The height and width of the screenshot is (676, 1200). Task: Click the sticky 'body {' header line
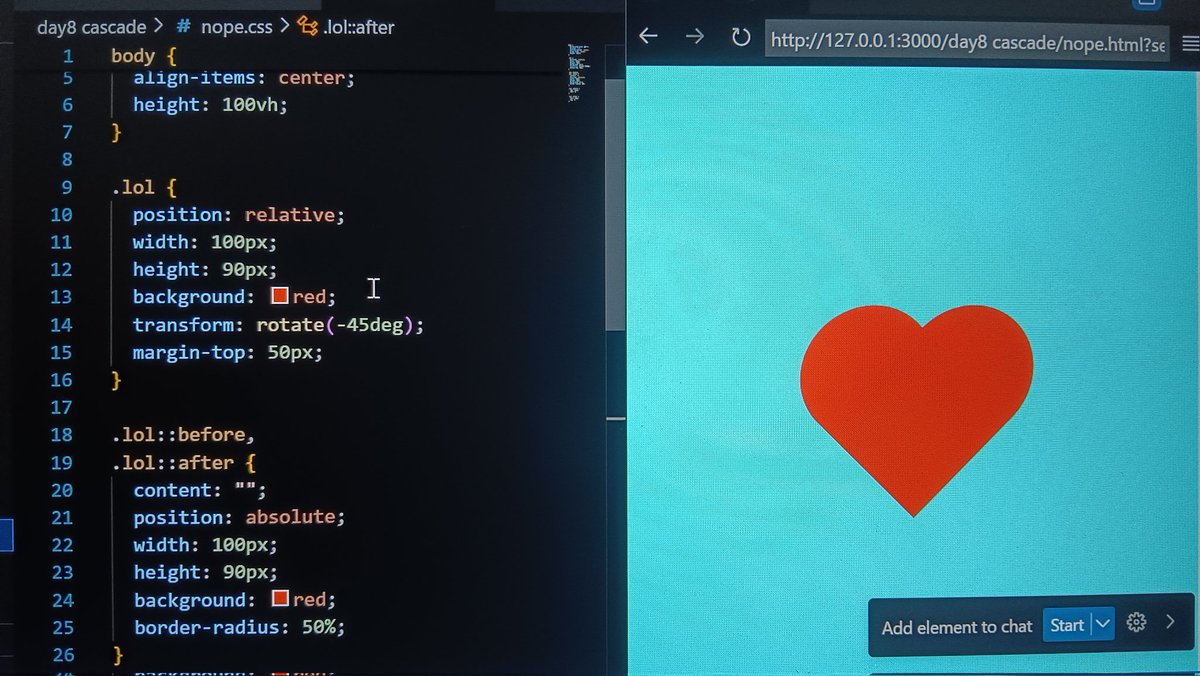point(143,55)
